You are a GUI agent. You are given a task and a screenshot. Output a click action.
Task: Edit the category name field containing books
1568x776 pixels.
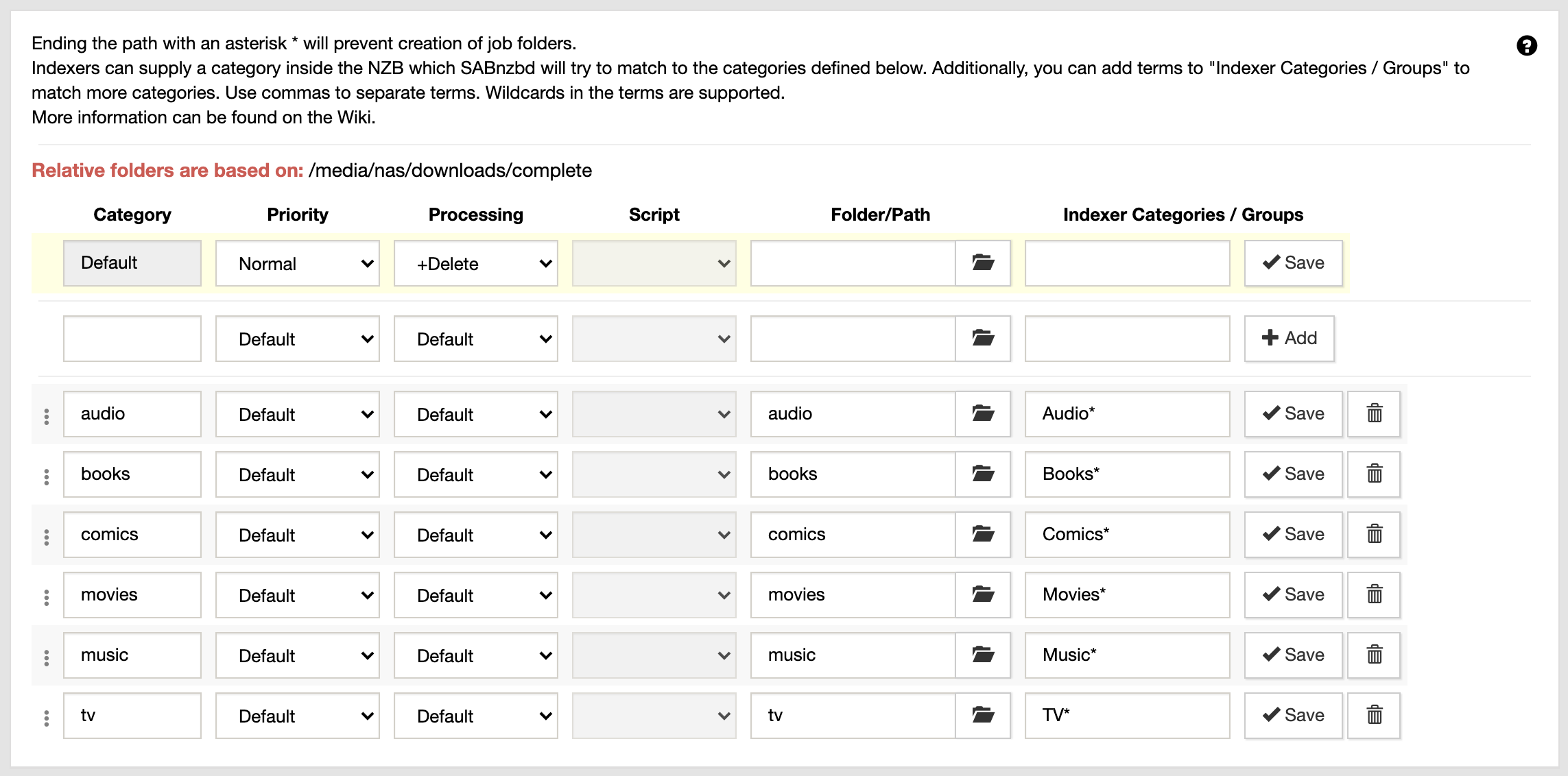132,474
